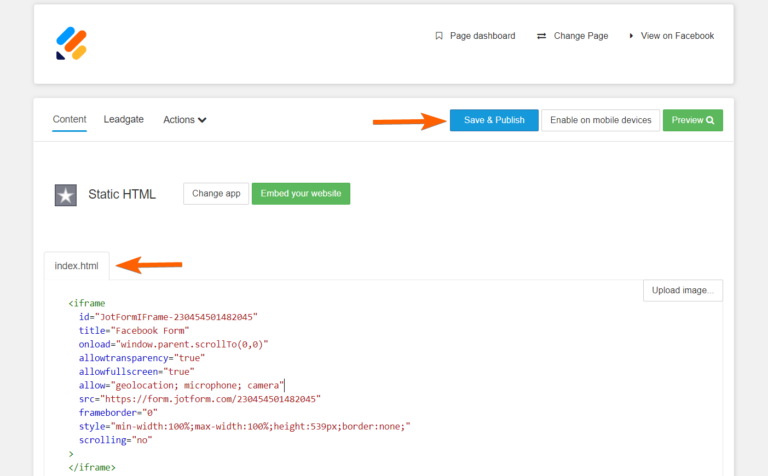Click the Change app button
This screenshot has width=768, height=476.
point(216,193)
